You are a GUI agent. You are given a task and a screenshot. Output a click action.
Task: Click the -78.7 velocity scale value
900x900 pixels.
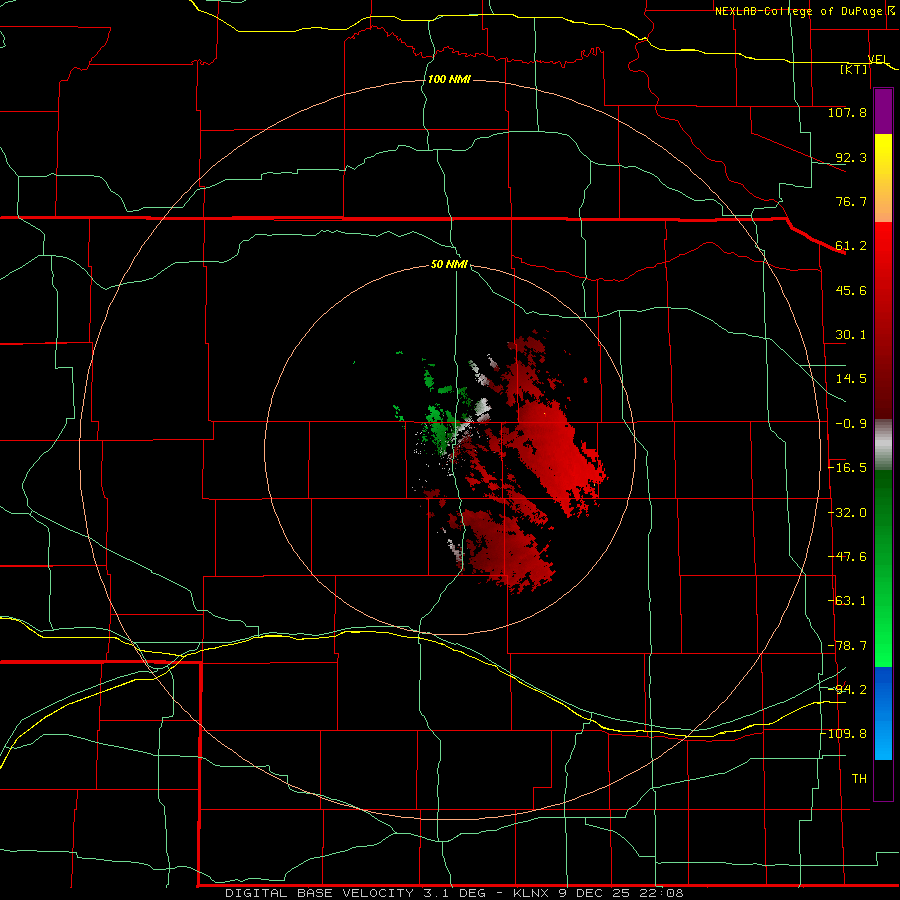[847, 646]
